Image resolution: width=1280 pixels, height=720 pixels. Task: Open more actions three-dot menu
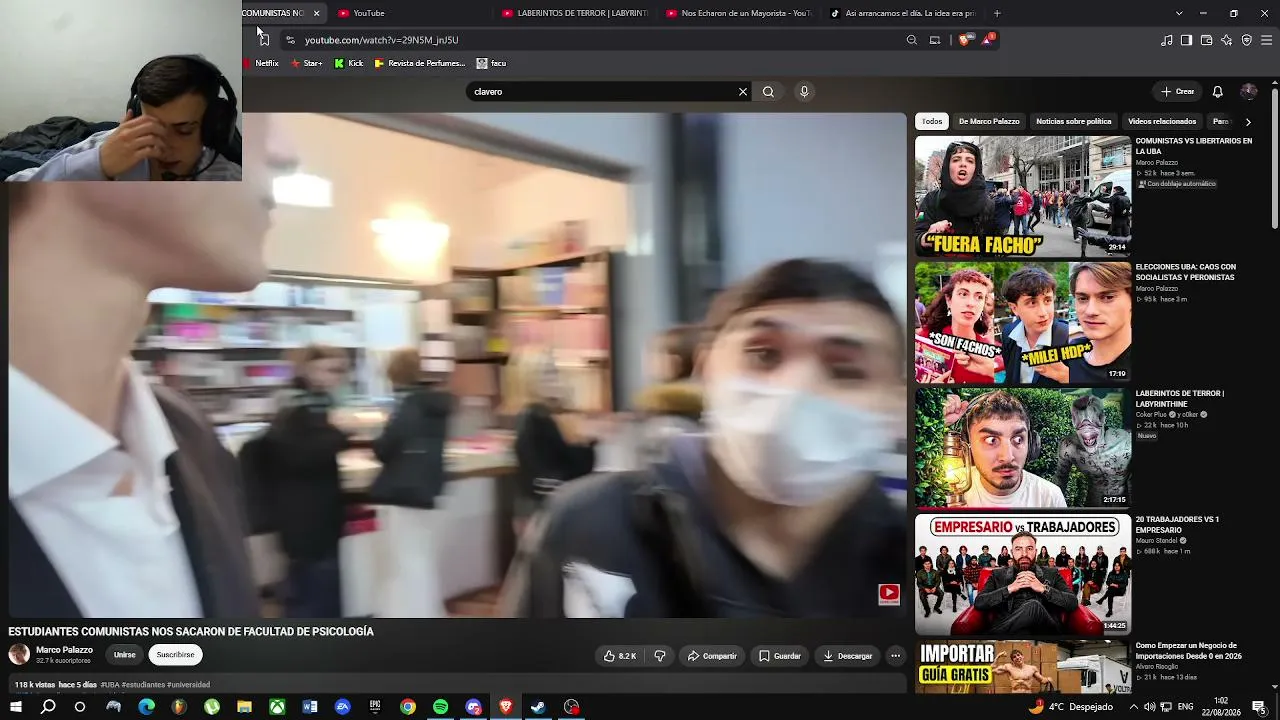pyautogui.click(x=896, y=656)
